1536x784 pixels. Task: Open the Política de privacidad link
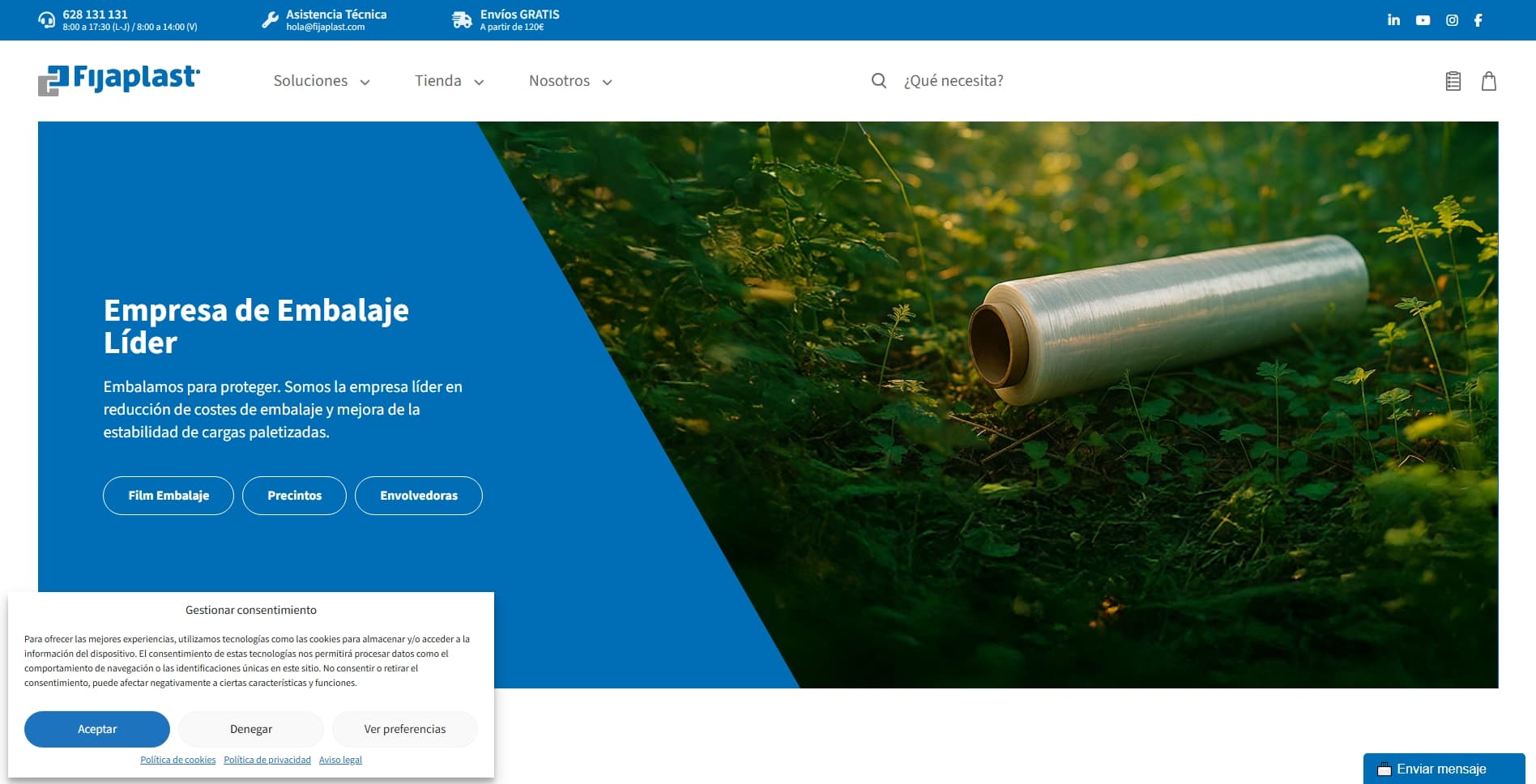point(267,760)
